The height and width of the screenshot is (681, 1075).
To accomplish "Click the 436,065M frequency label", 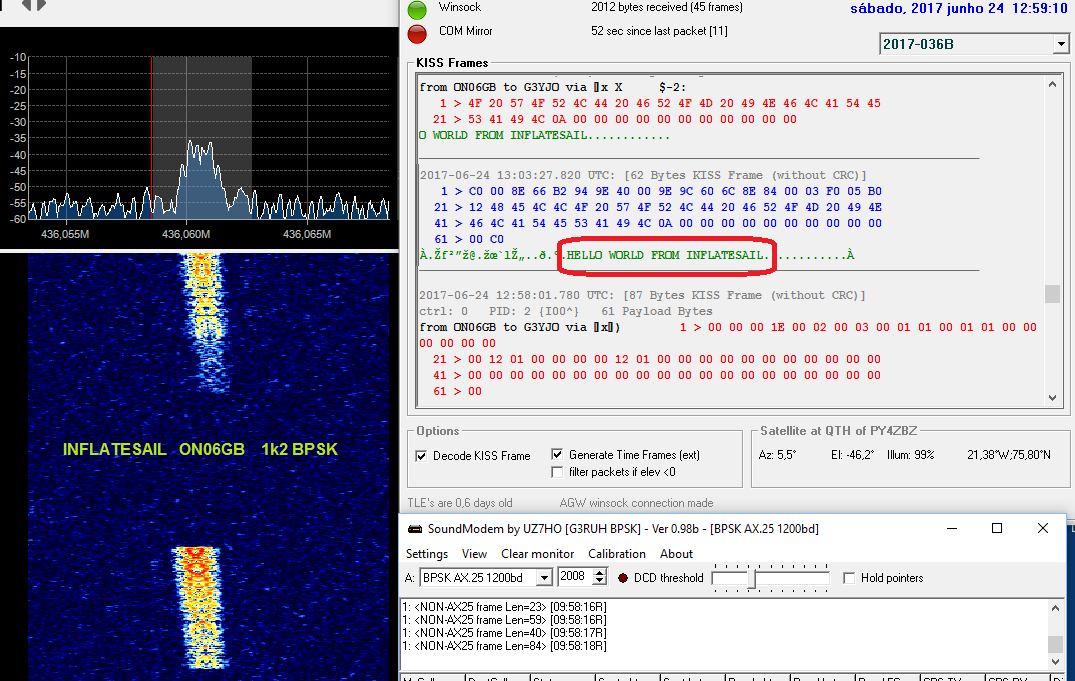I will [x=307, y=234].
